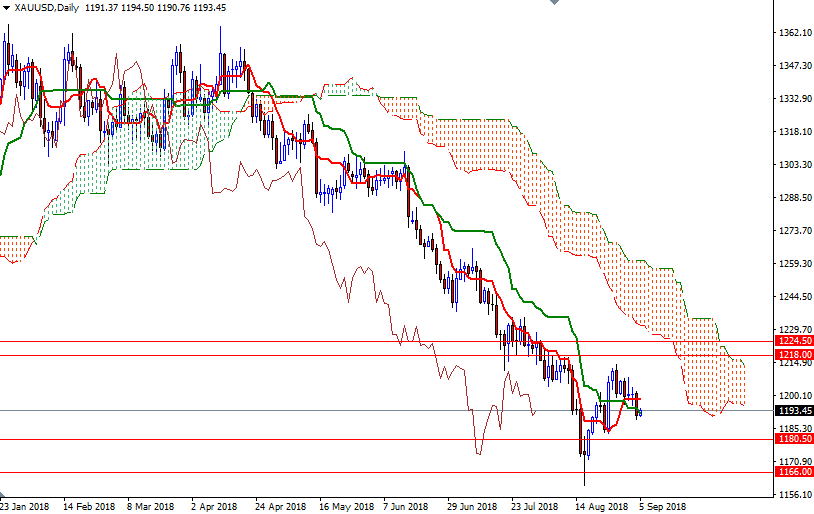Image resolution: width=814 pixels, height=514 pixels.
Task: Click the 2 Apr 2018 date label
Action: (x=214, y=506)
